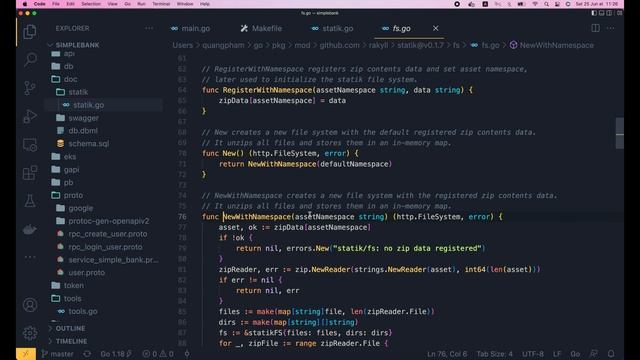Split the editor to the right
This screenshot has height=360, width=640.
tap(596, 28)
